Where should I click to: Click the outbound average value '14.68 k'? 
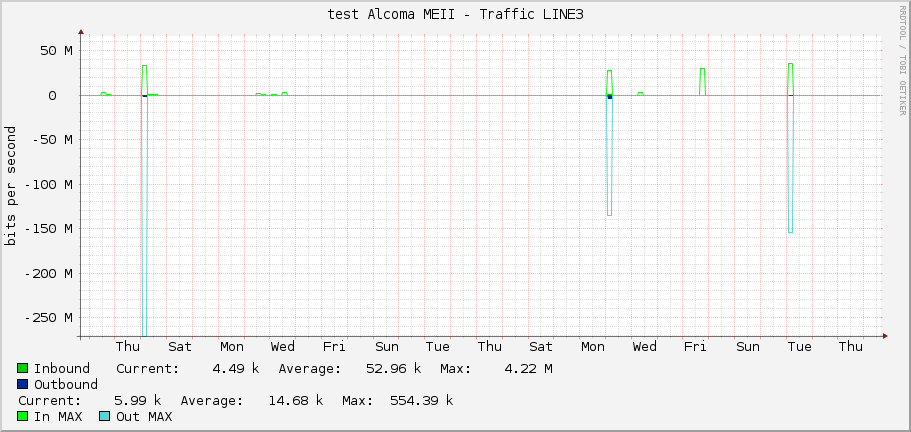tap(296, 401)
